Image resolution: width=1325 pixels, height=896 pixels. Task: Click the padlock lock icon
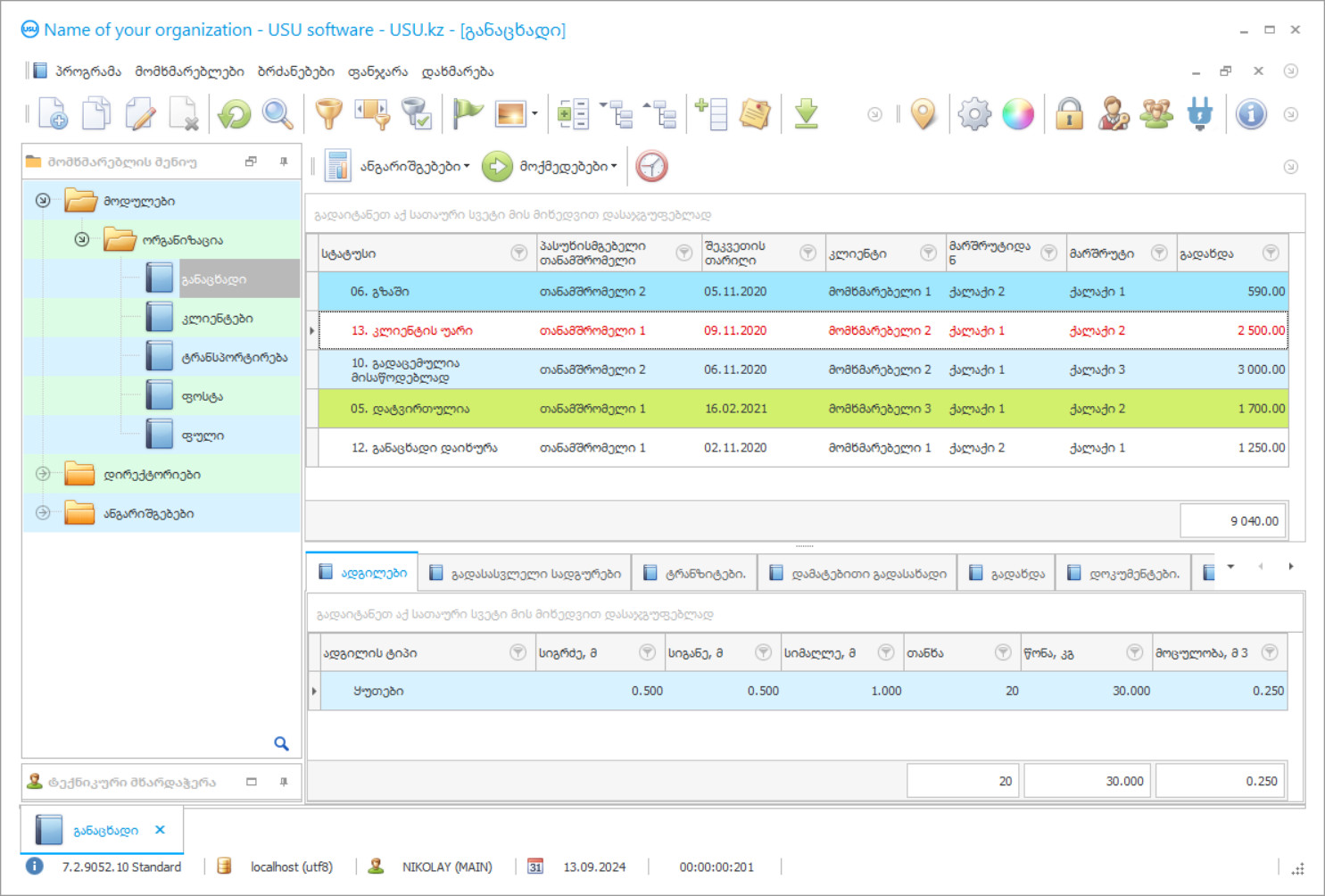click(x=1069, y=114)
